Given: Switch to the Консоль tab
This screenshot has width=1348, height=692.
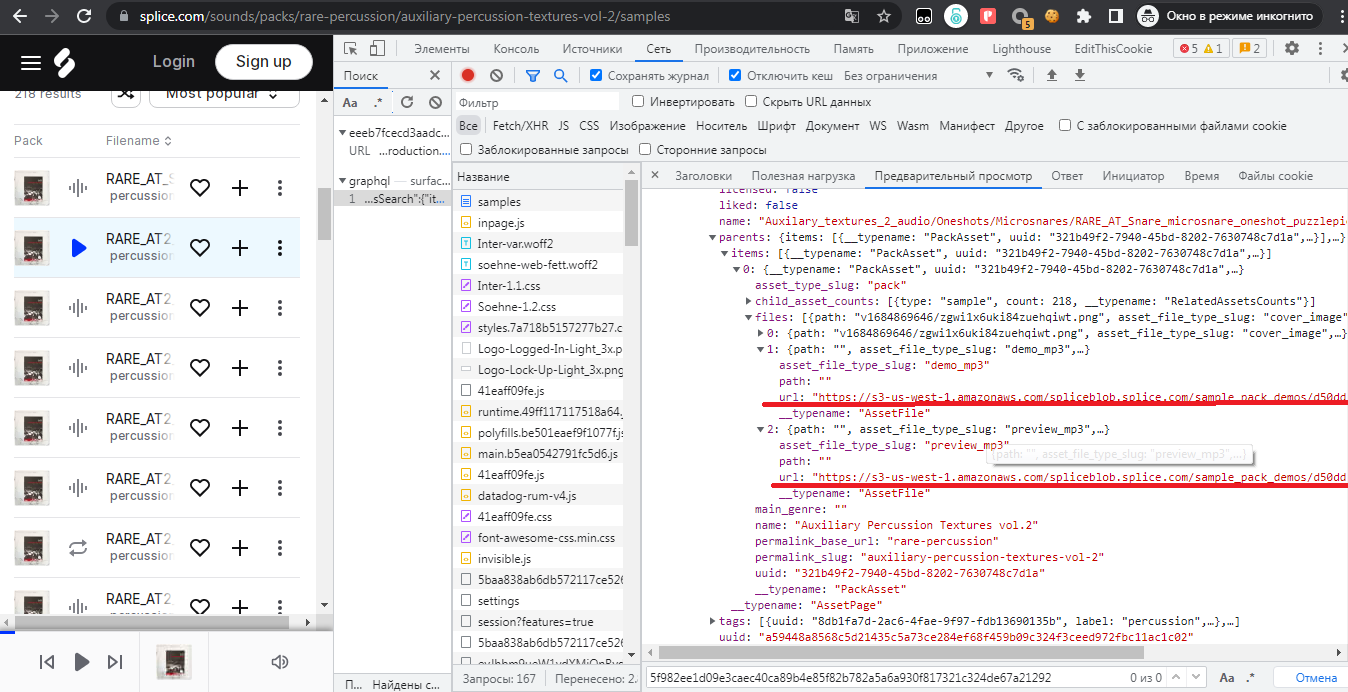Looking at the screenshot, I should pyautogui.click(x=516, y=48).
